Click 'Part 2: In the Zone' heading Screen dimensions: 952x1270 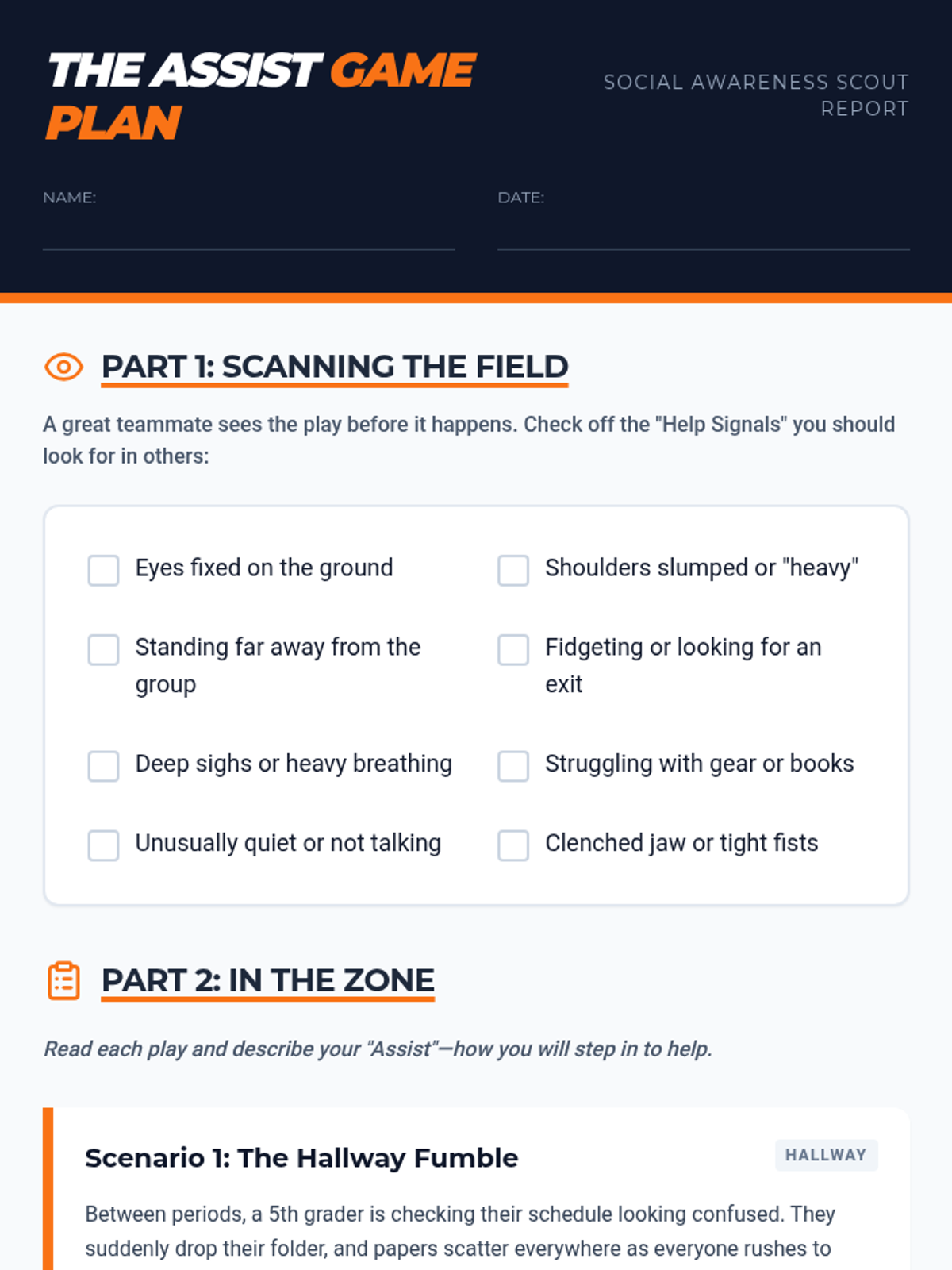click(x=268, y=980)
